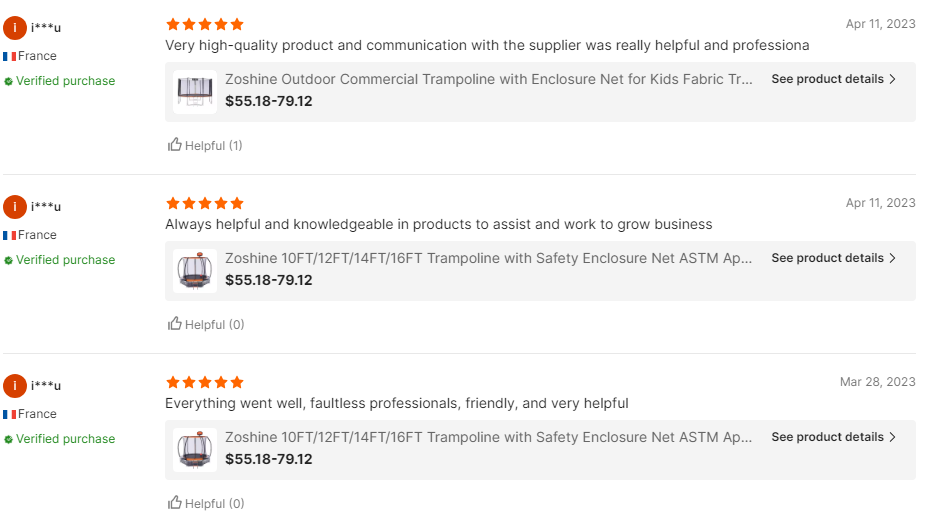
Task: Click the avatar of third reviewer
Action: click(x=15, y=386)
